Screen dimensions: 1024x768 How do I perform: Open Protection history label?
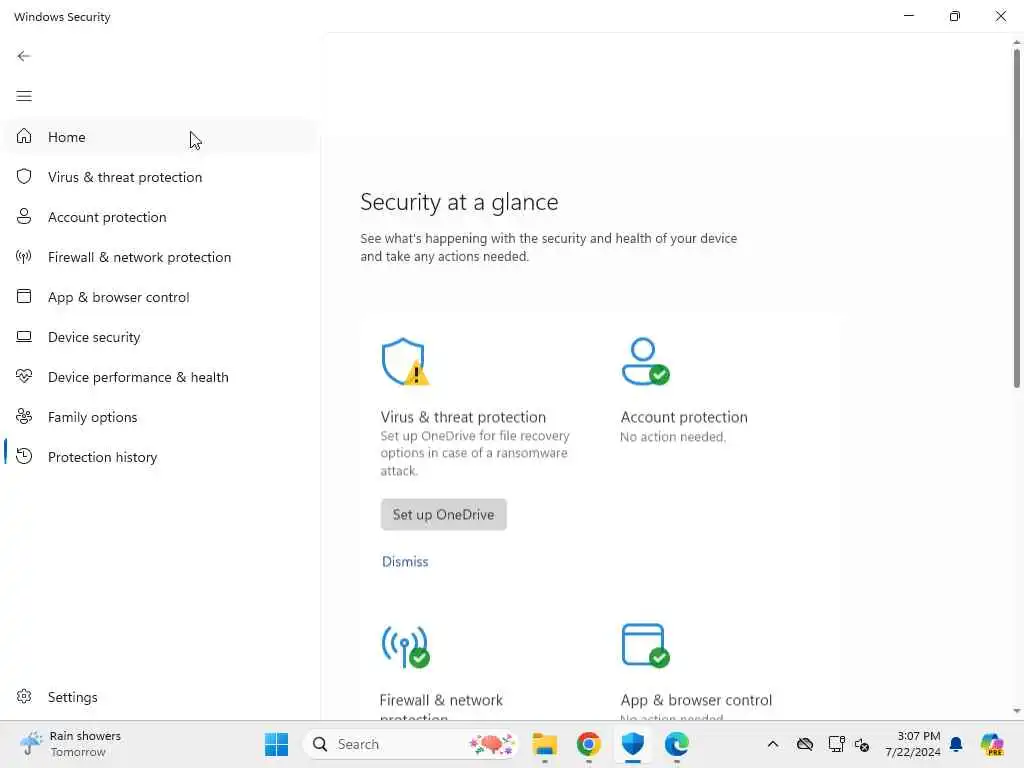tap(103, 456)
